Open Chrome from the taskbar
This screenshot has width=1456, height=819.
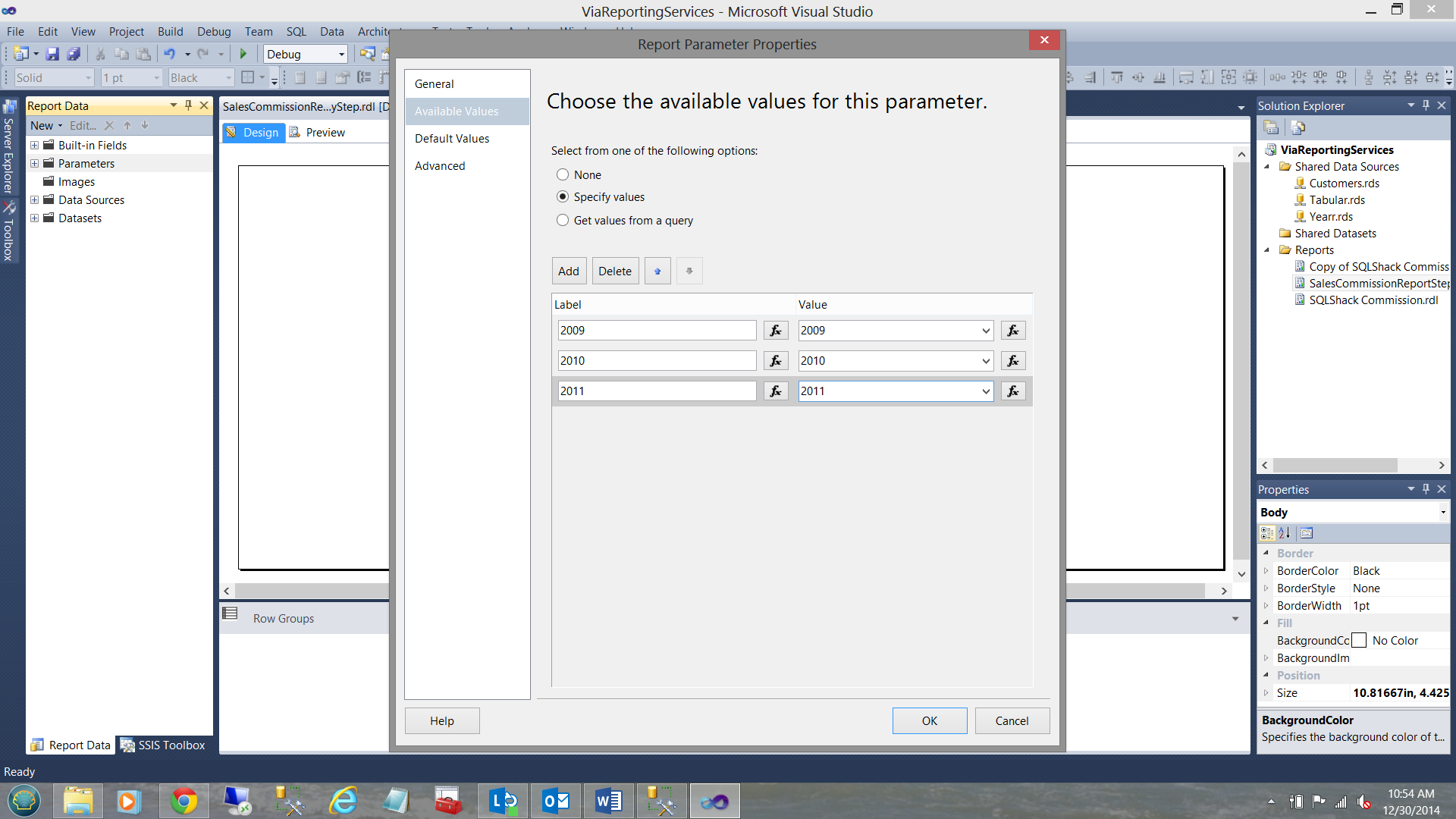[x=183, y=801]
